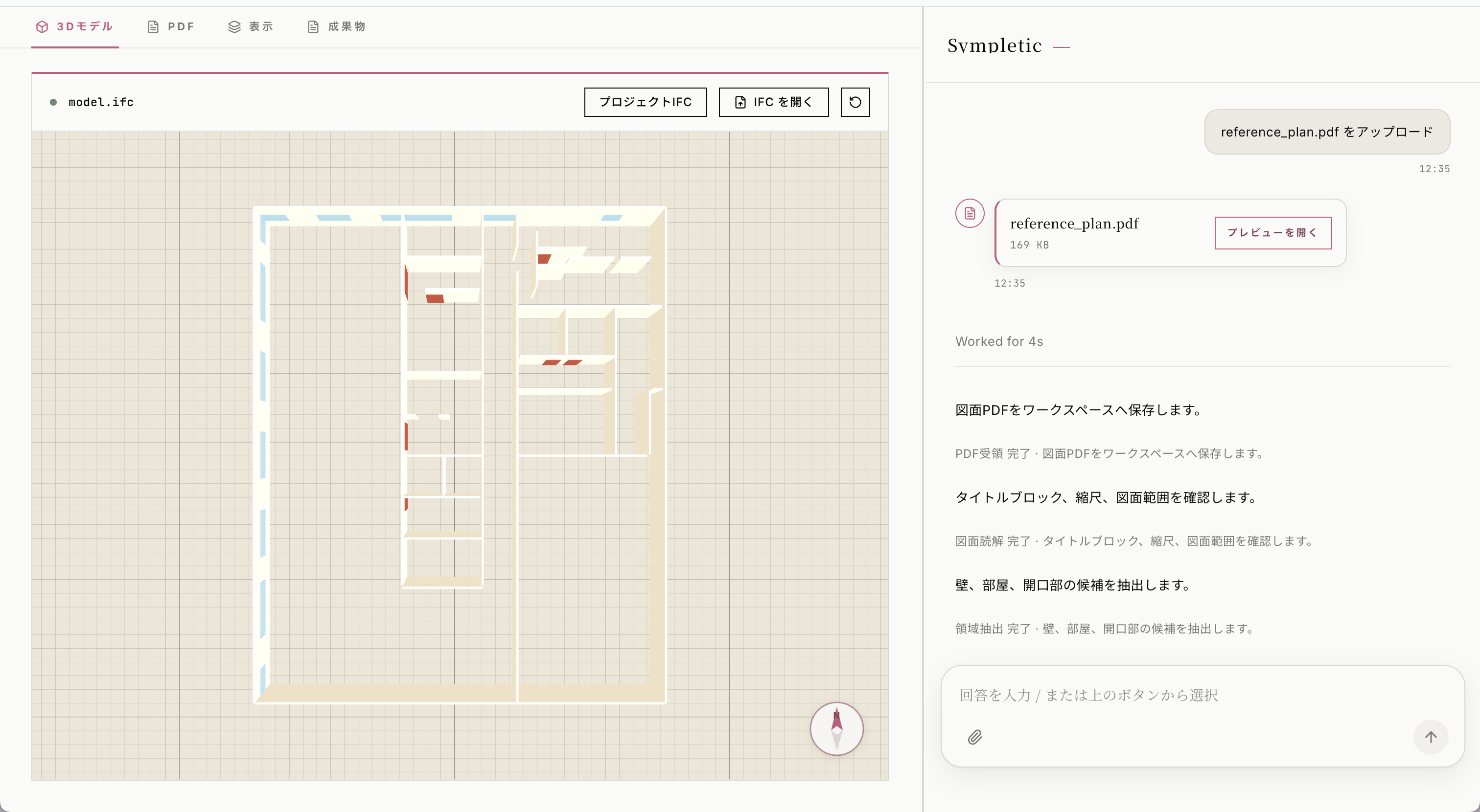This screenshot has width=1480, height=812.
Task: Click the 3D cube icon in tab bar
Action: pos(42,27)
